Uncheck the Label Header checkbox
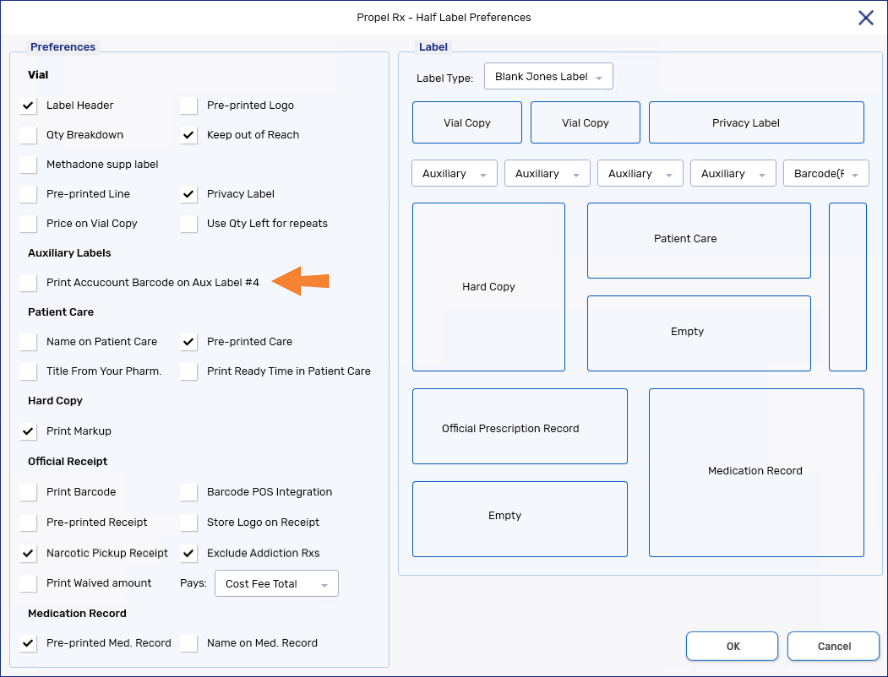The height and width of the screenshot is (677, 888). click(28, 105)
